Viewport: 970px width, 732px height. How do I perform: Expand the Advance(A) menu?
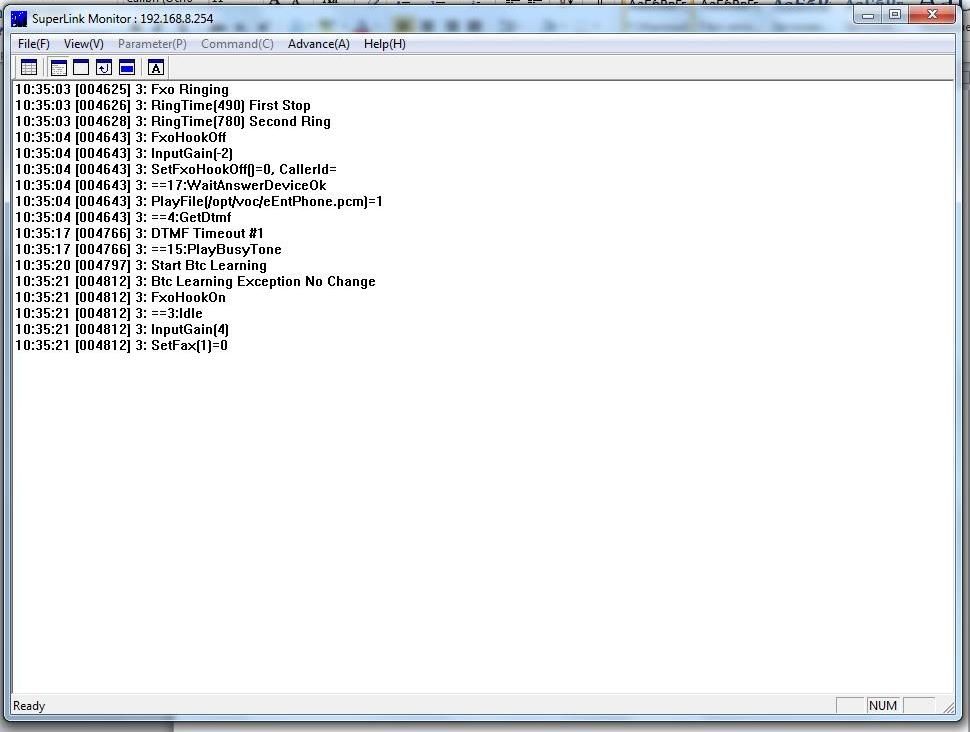318,44
